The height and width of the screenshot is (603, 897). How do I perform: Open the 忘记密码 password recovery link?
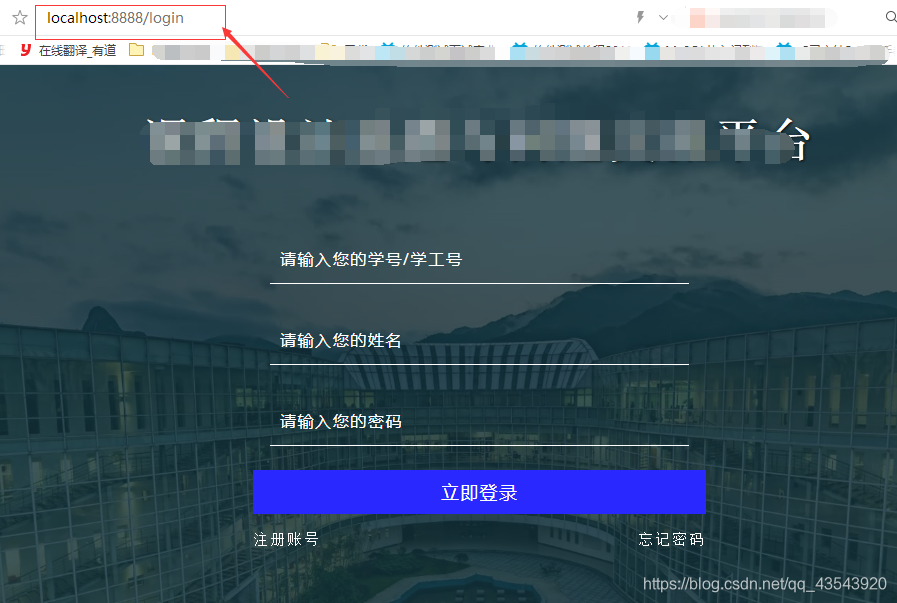click(671, 539)
